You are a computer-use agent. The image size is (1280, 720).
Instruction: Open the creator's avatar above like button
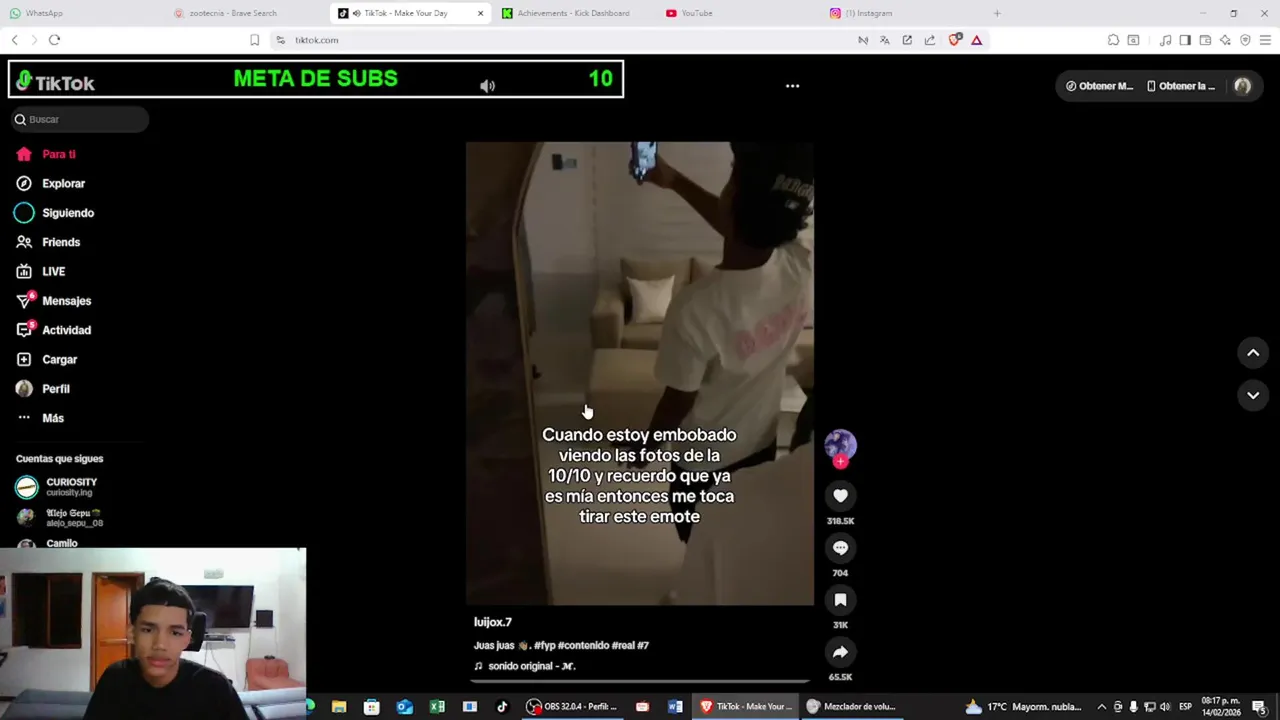[840, 445]
